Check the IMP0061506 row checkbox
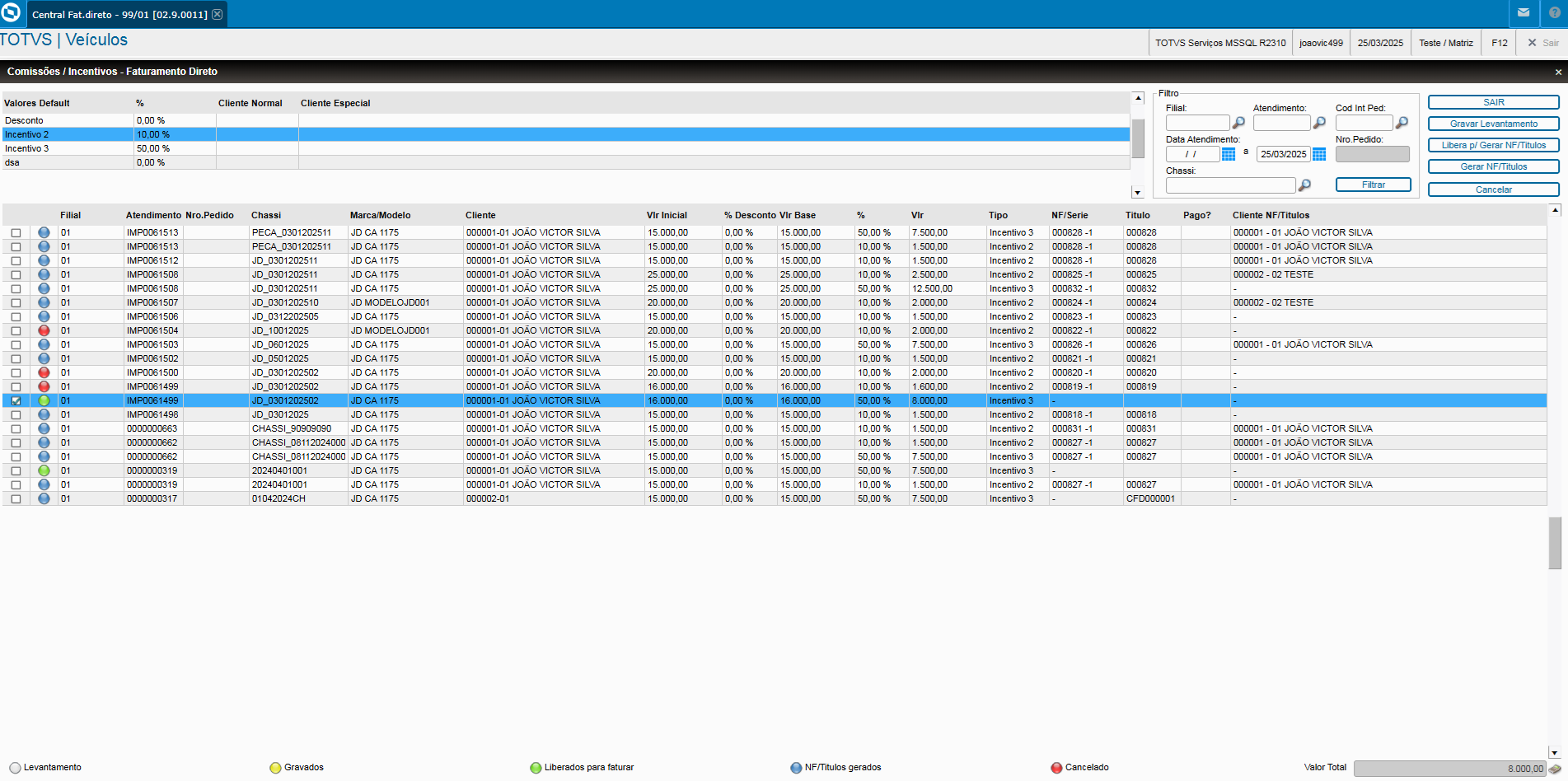 [16, 317]
